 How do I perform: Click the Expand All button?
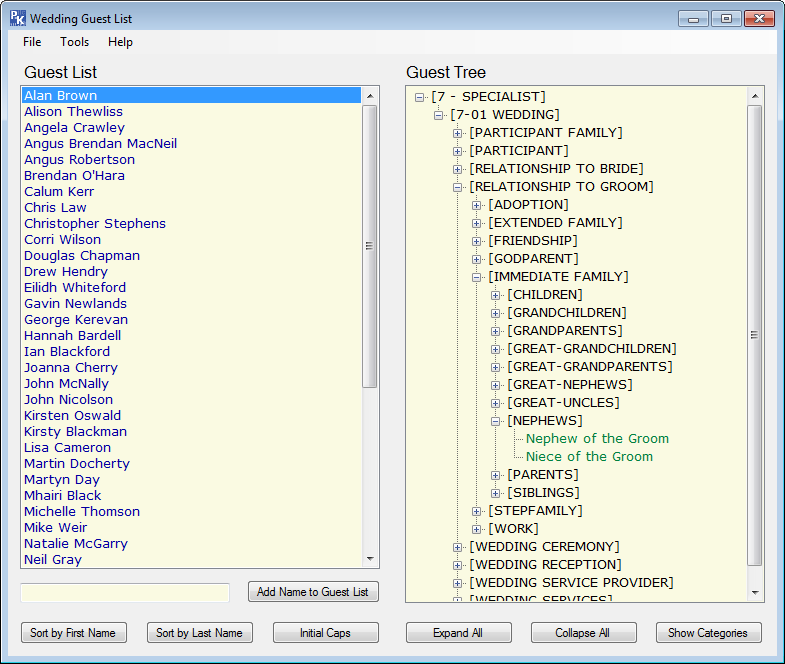[459, 633]
